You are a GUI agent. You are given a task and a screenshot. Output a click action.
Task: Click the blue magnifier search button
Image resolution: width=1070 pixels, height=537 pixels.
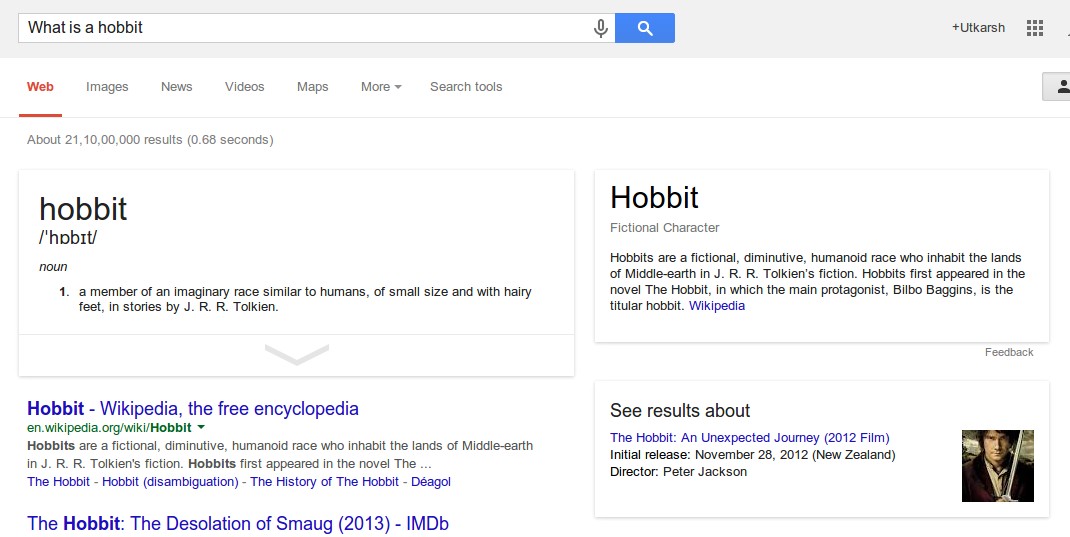tap(645, 28)
